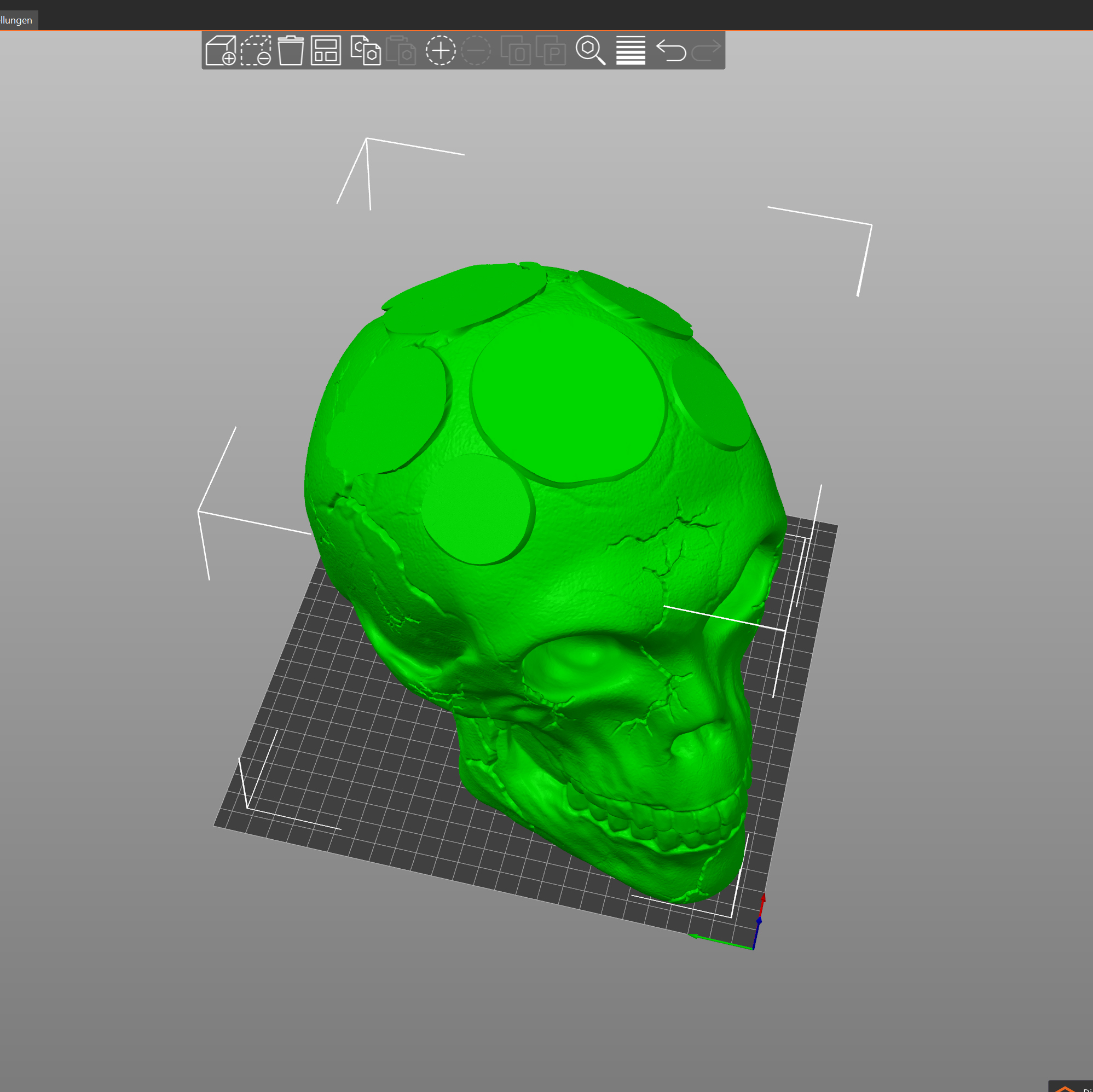Open variable layer height tool
This screenshot has width=1093, height=1092.
click(x=631, y=51)
